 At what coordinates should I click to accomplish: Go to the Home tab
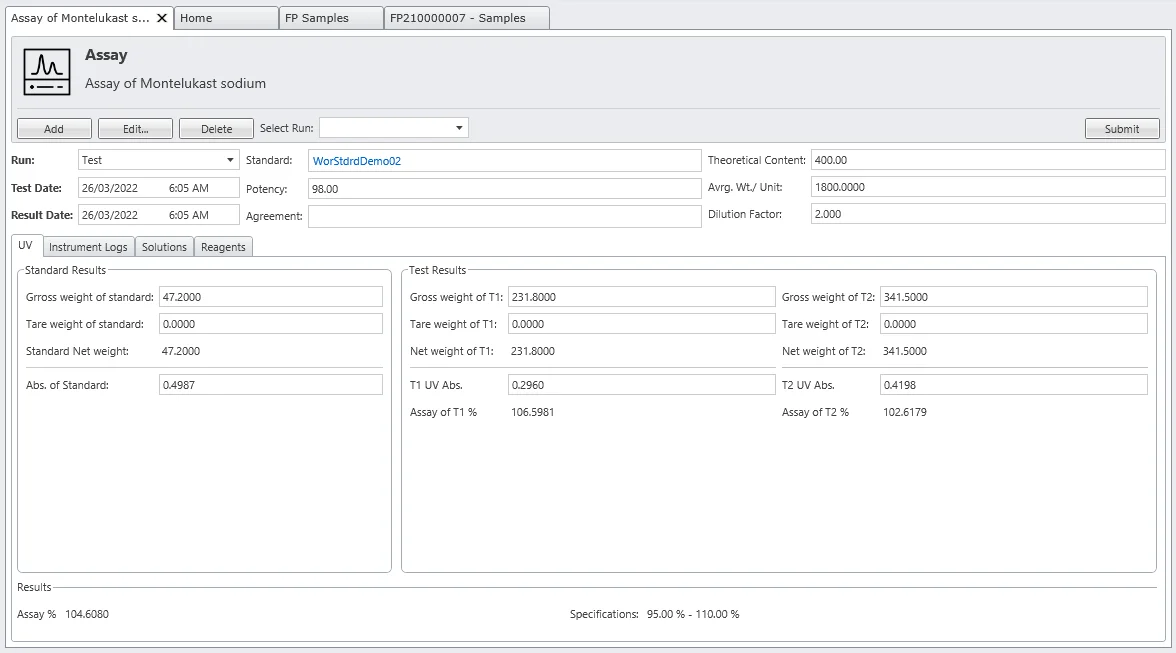pos(225,18)
